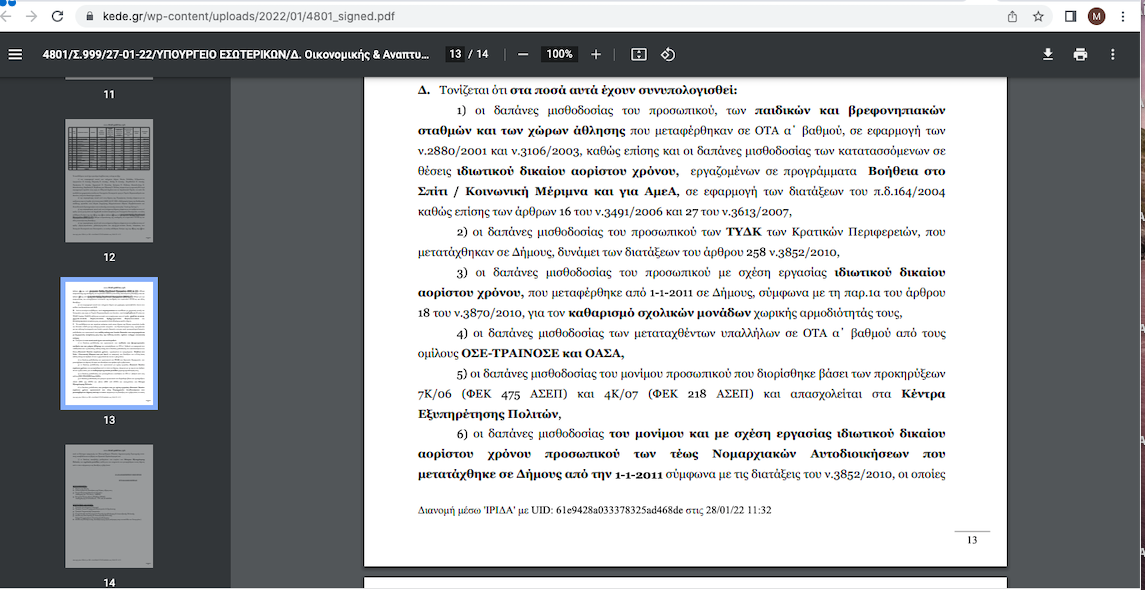Print the PDF document
The width and height of the screenshot is (1145, 590).
pos(1080,54)
